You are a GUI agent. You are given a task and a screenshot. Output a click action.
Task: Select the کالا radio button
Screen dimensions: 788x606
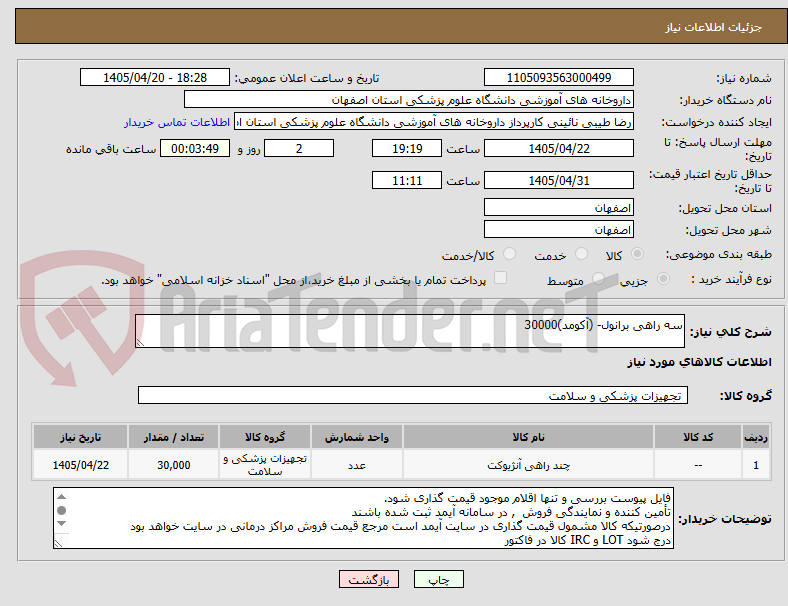pos(637,254)
